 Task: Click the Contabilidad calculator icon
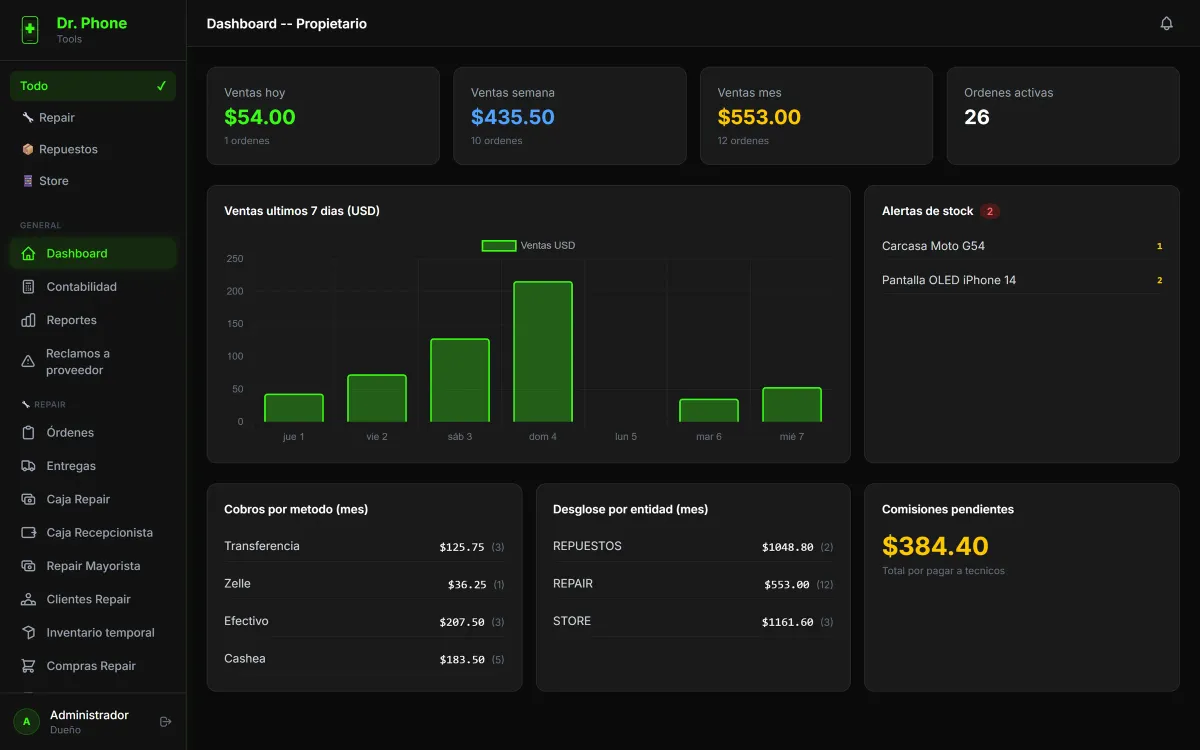[28, 287]
